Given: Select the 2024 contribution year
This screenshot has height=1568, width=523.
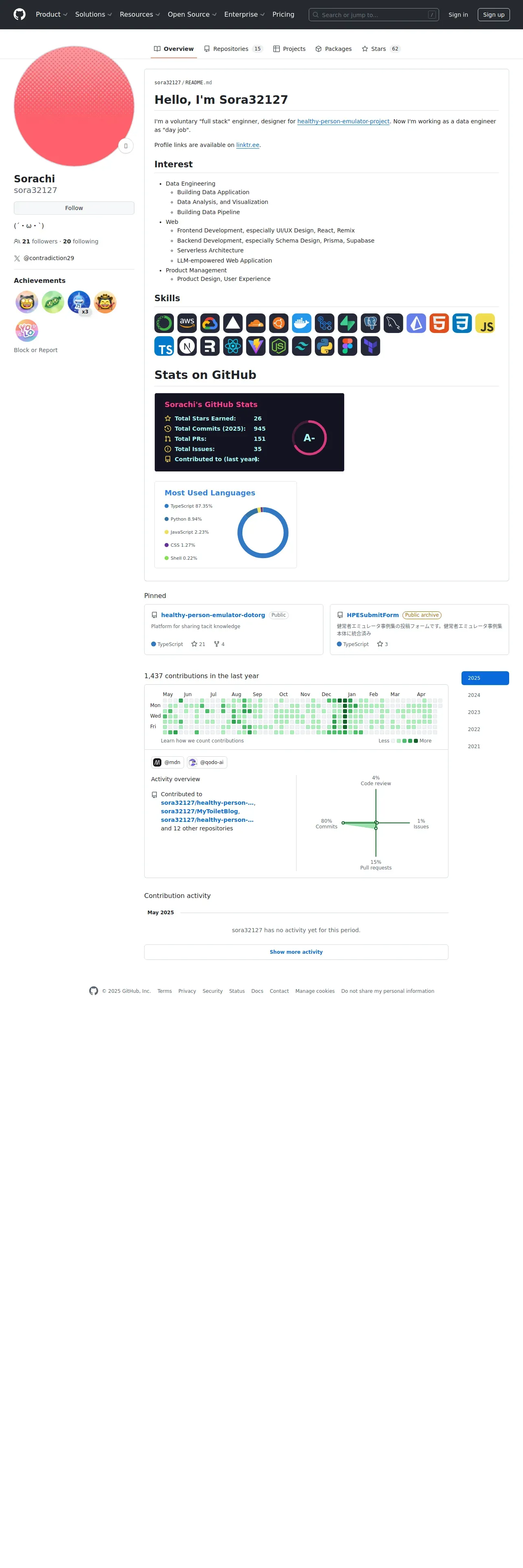Looking at the screenshot, I should (485, 695).
